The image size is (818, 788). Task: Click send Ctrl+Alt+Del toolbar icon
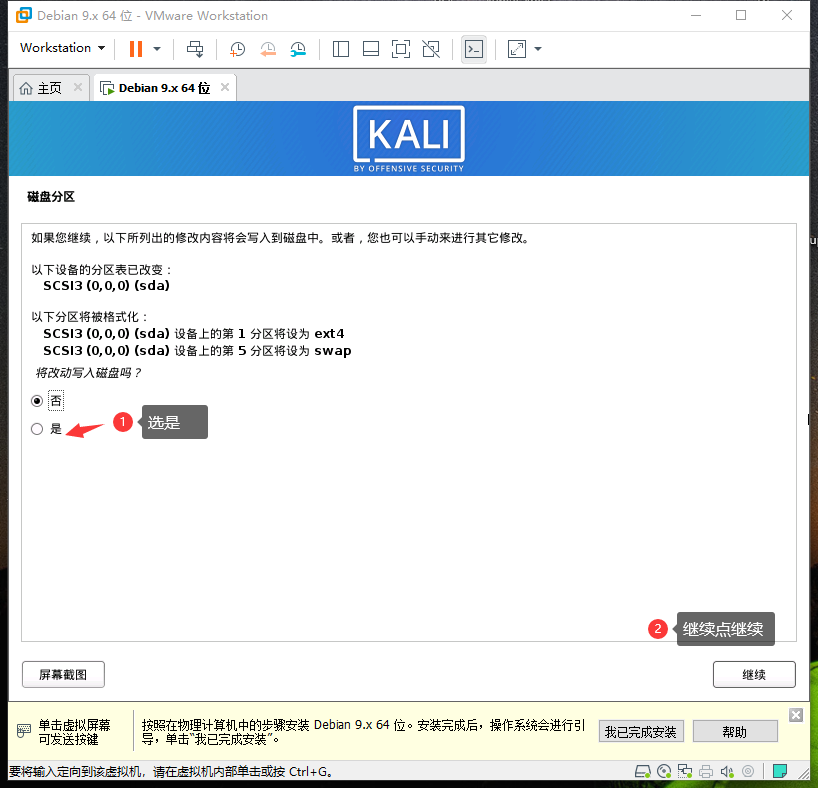pyautogui.click(x=195, y=49)
